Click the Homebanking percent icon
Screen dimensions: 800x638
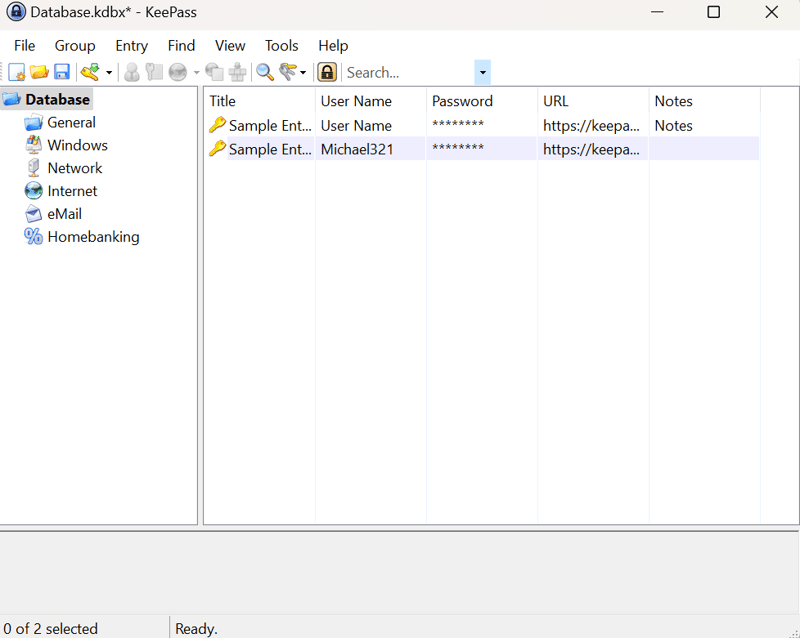point(34,236)
